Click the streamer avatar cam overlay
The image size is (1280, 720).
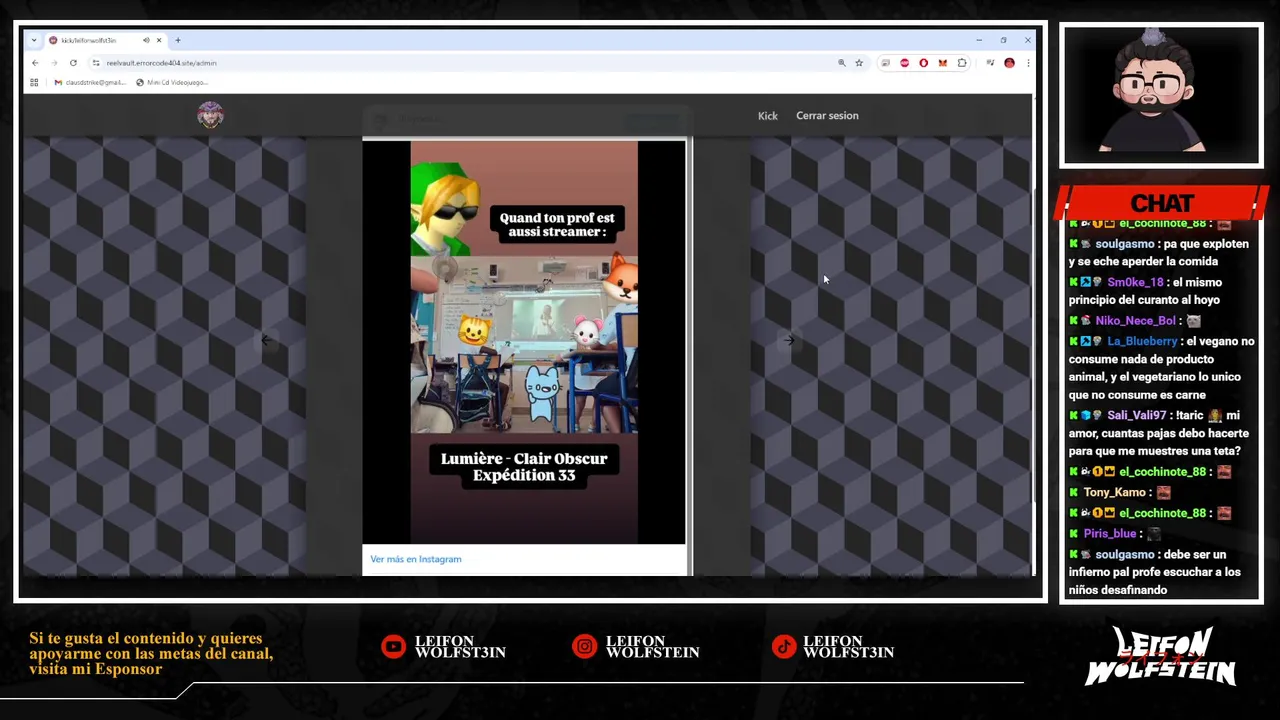(x=1161, y=96)
